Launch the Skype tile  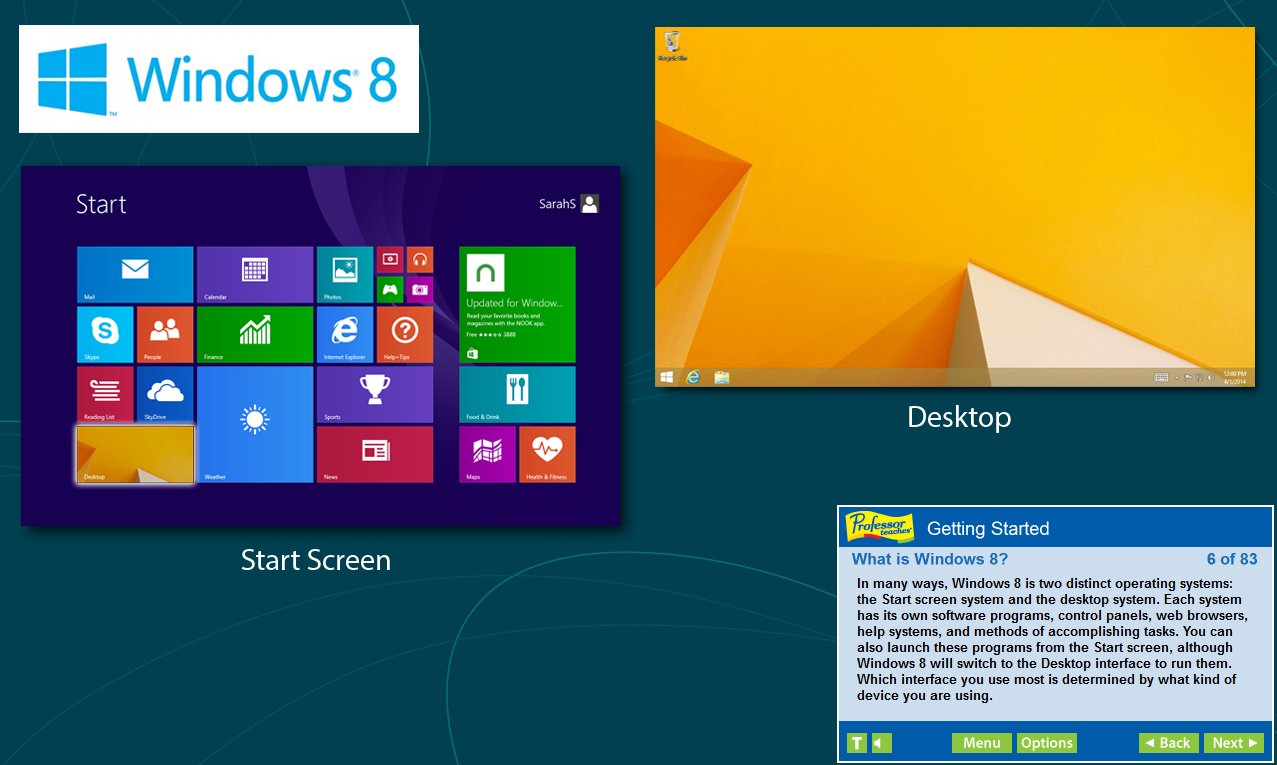coord(103,333)
